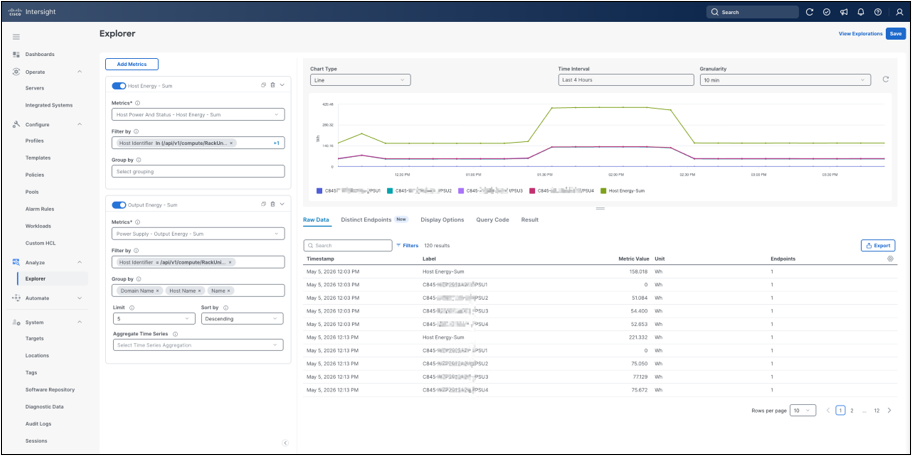Switch to the Query Code tab

pyautogui.click(x=493, y=220)
